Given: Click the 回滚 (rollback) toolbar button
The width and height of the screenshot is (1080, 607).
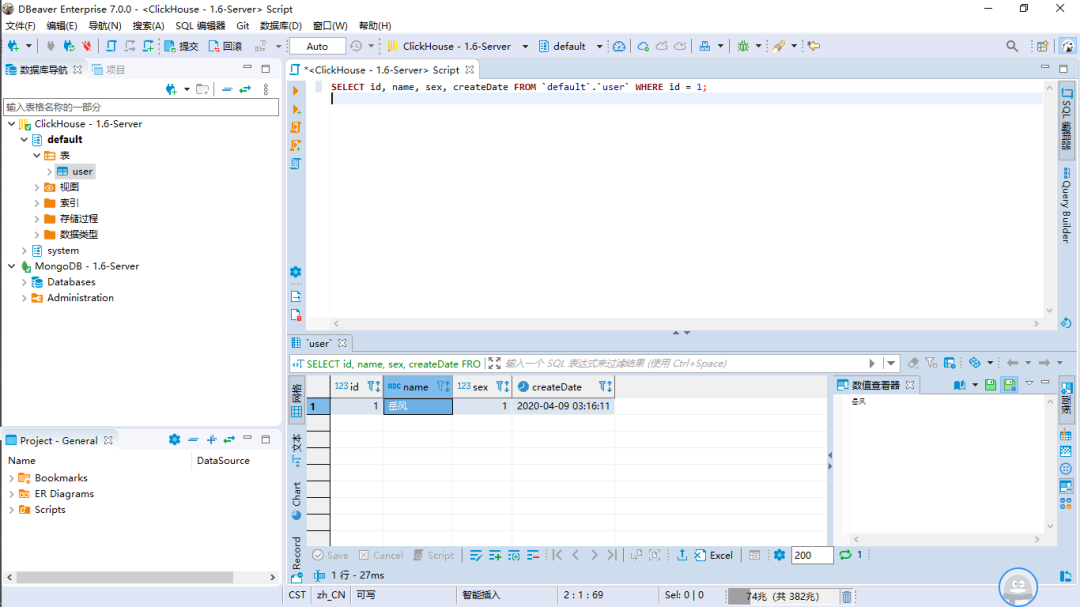Looking at the screenshot, I should pos(225,46).
